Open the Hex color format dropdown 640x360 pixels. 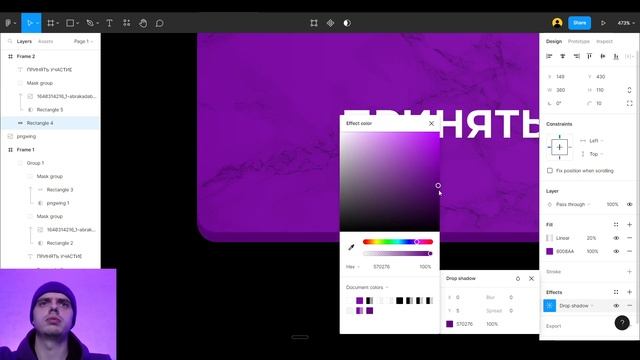[353, 267]
